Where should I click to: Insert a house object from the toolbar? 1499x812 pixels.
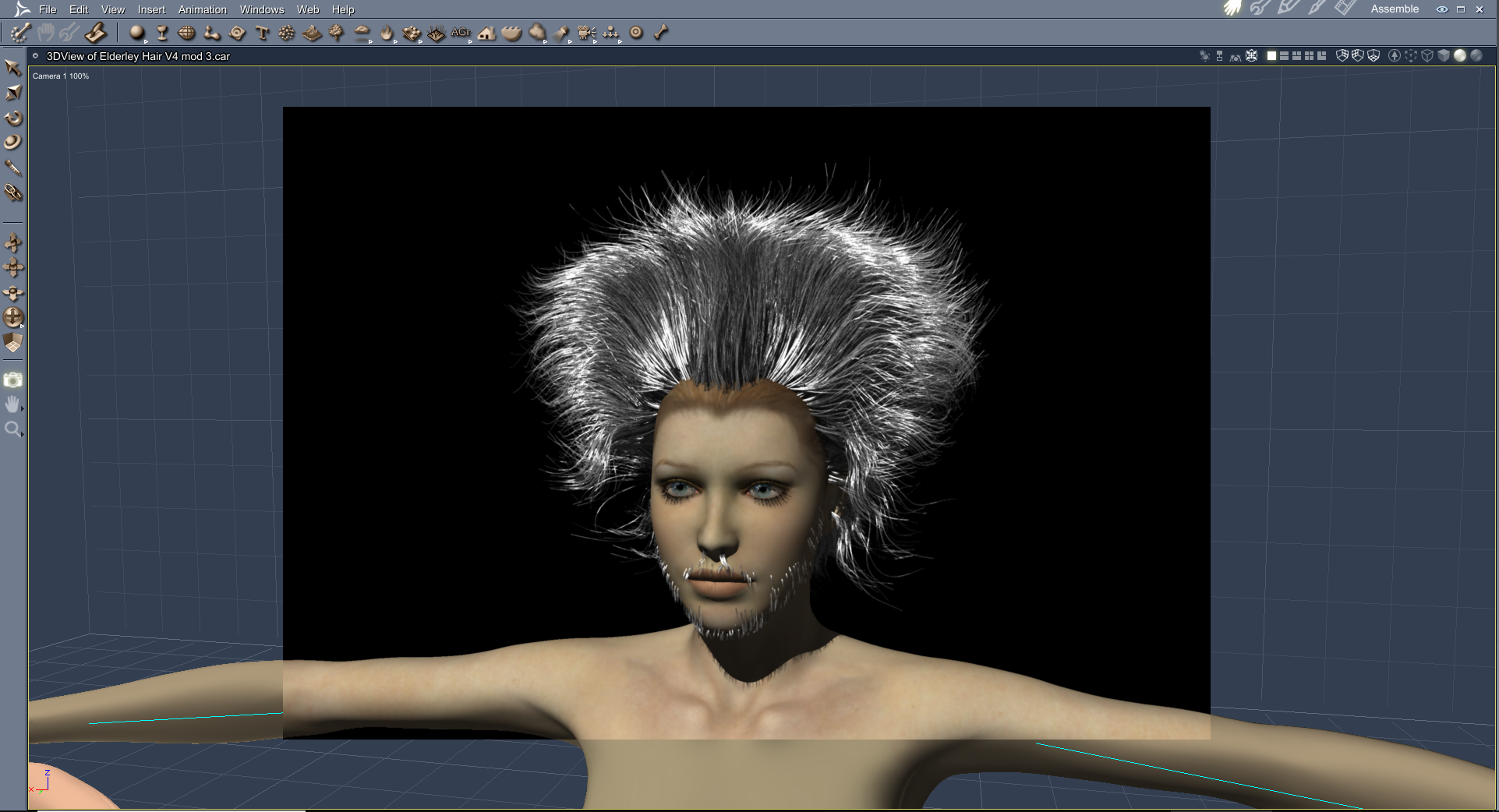pyautogui.click(x=486, y=33)
